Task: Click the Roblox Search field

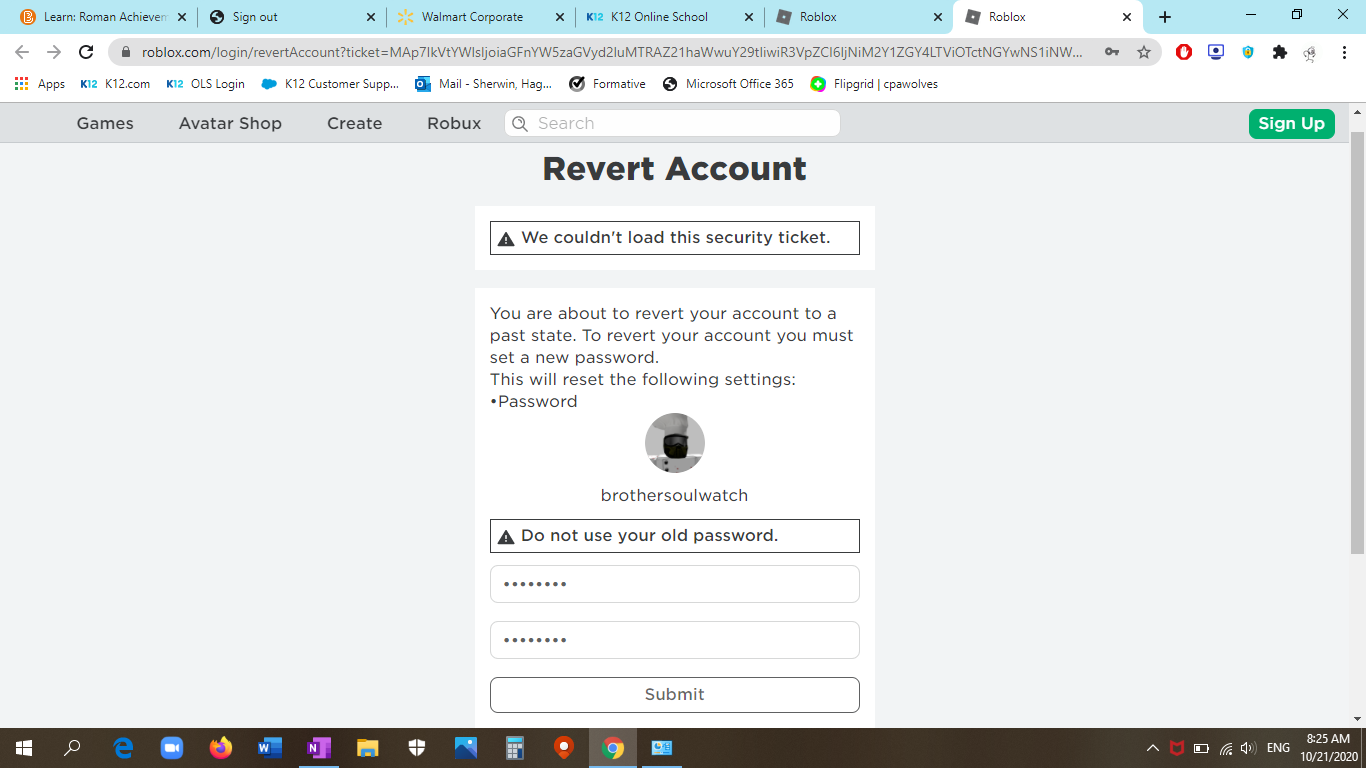Action: 672,123
